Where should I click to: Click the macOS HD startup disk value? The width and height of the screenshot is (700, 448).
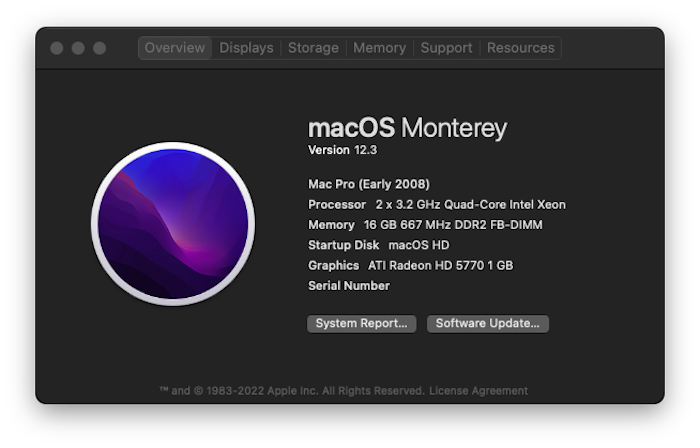tap(419, 245)
